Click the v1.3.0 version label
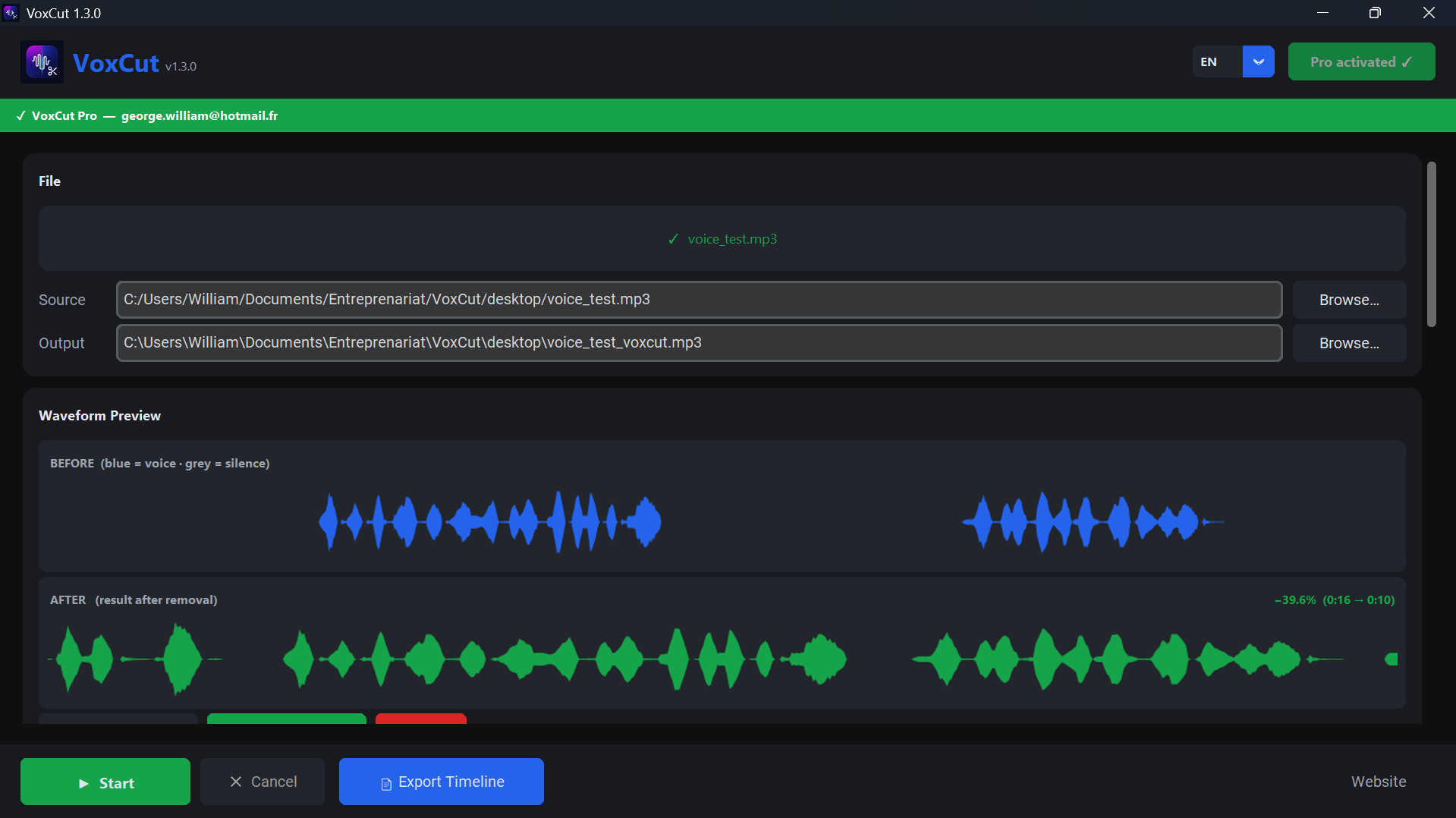 (x=181, y=67)
